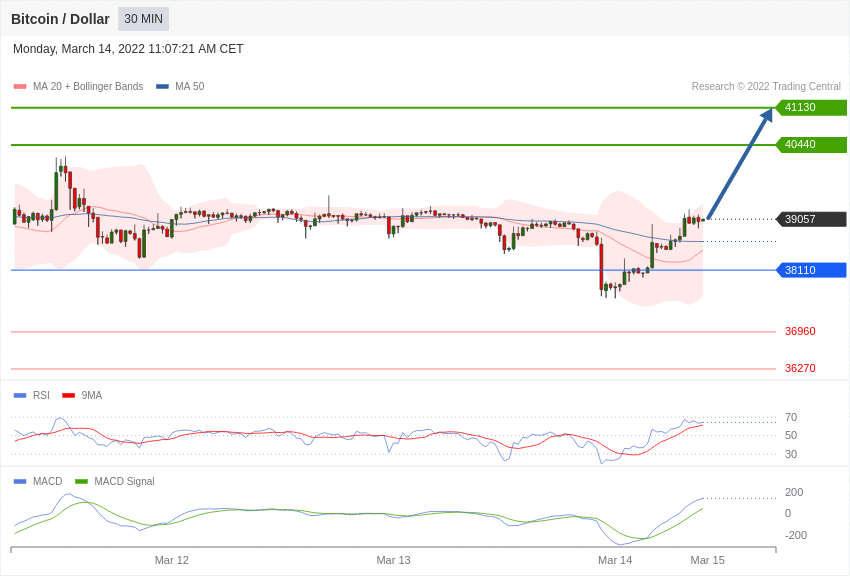Viewport: 850px width, 576px height.
Task: Click the red 36960 support label
Action: coord(800,331)
